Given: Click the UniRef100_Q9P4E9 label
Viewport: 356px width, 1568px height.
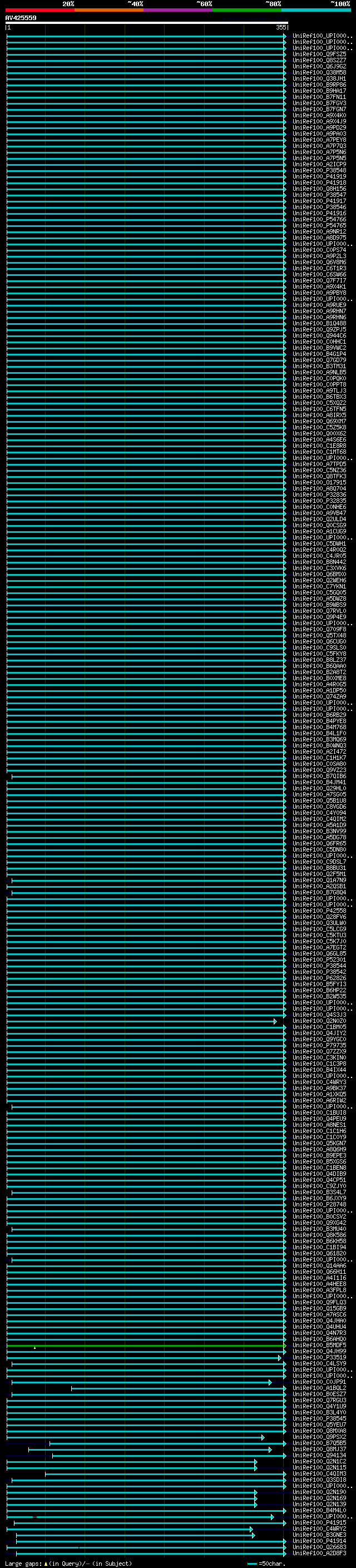Looking at the screenshot, I should pyautogui.click(x=319, y=617).
